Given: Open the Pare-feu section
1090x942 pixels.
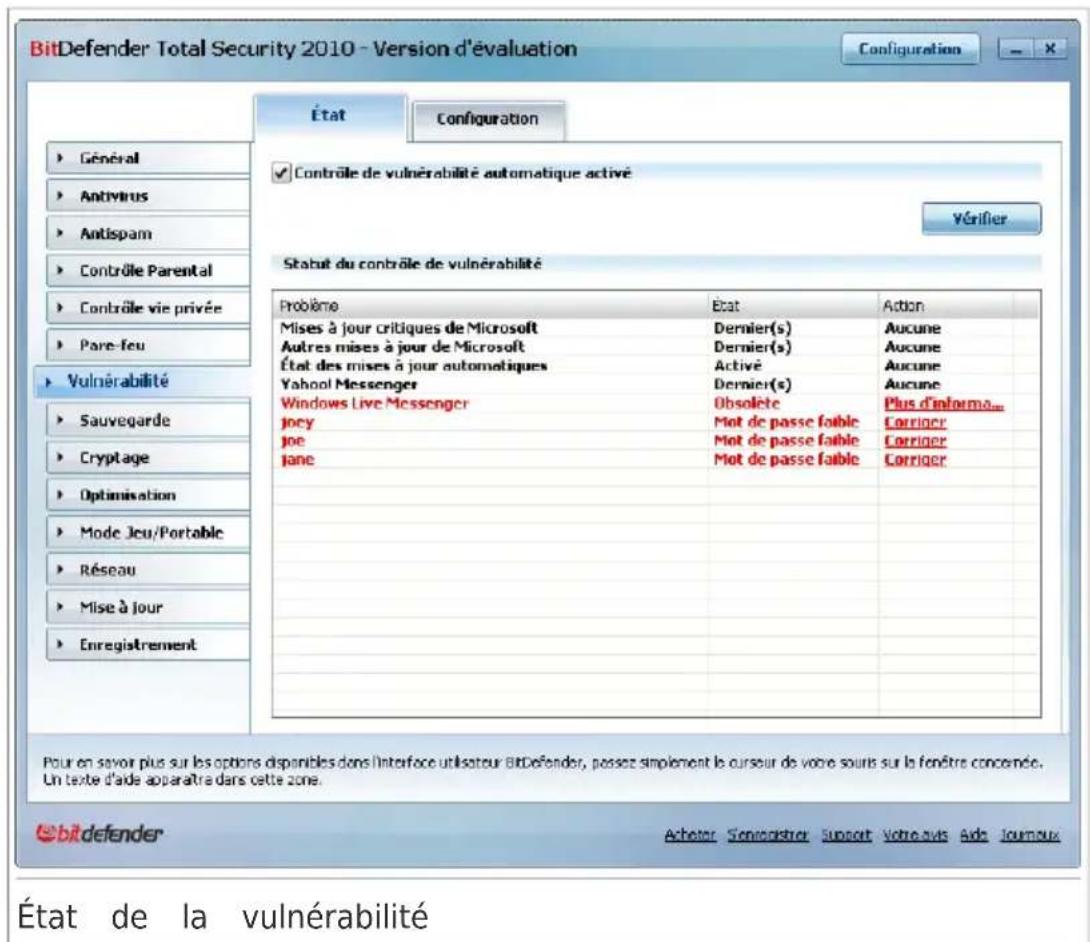Looking at the screenshot, I should pos(148,346).
